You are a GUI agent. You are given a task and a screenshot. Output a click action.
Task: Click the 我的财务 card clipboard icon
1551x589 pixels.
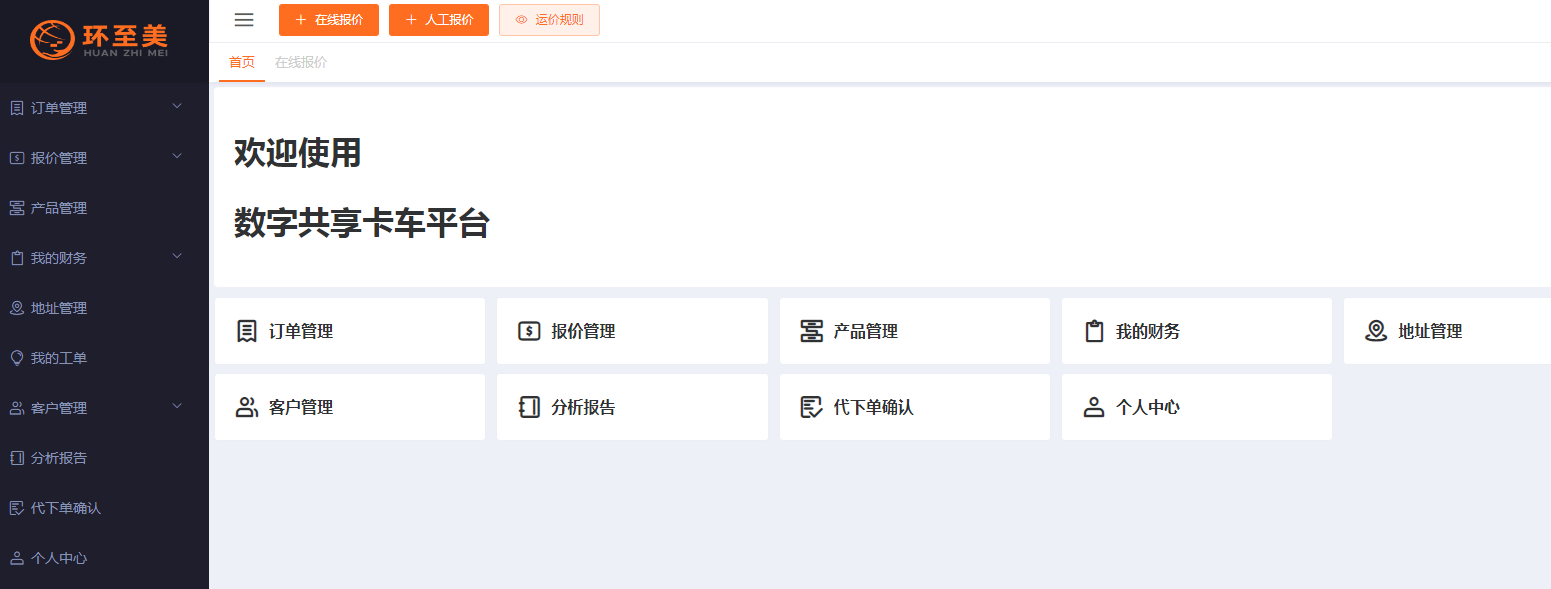click(1094, 331)
